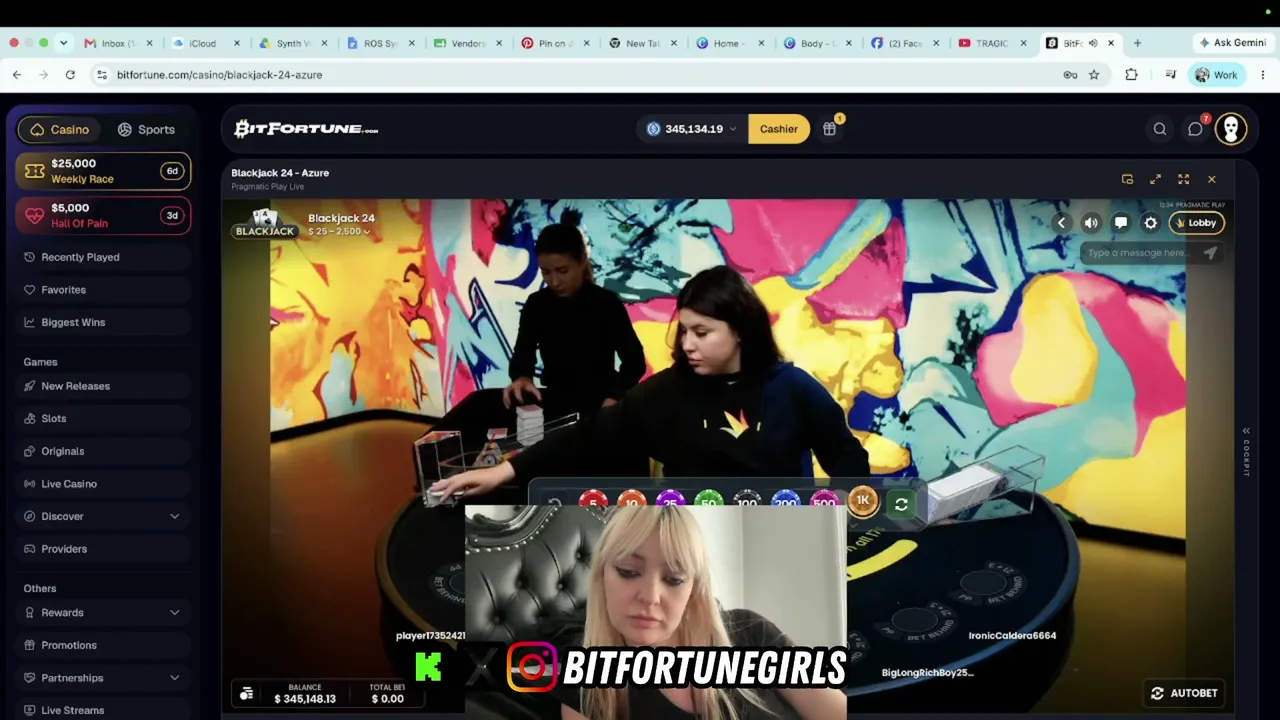Open the user profile avatar
The height and width of the screenshot is (720, 1280).
1231,129
